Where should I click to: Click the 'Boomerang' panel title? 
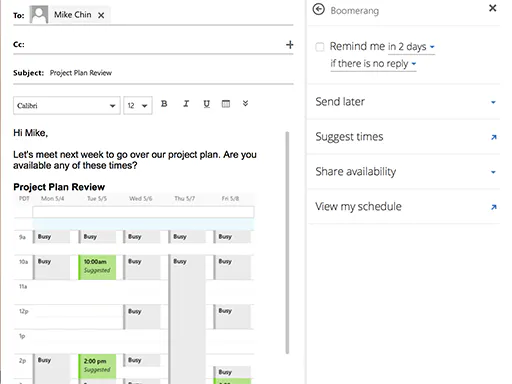(355, 11)
